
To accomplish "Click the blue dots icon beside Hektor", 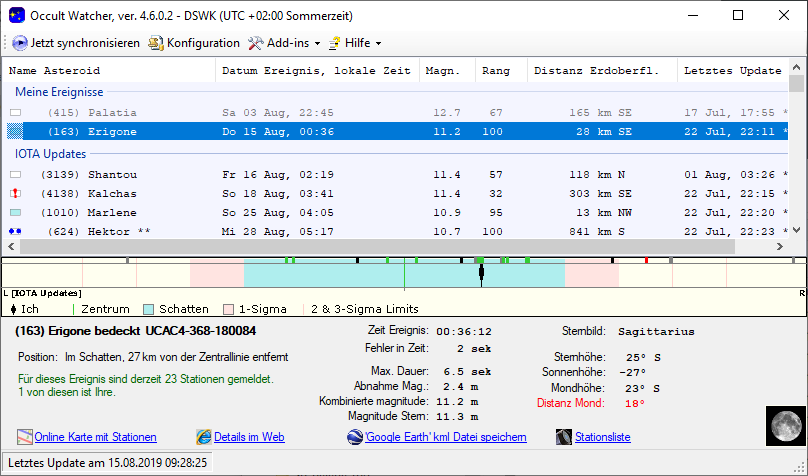I will 15,231.
